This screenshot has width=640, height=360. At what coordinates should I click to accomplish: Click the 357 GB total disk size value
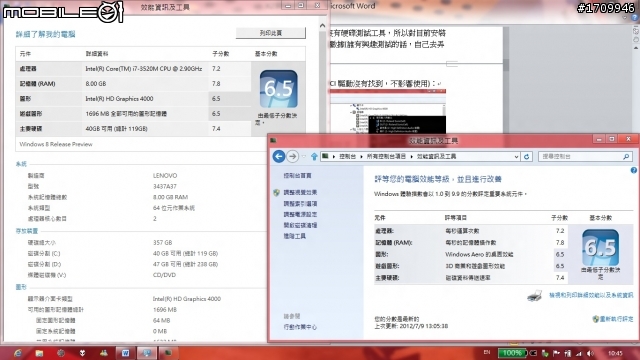pos(162,242)
